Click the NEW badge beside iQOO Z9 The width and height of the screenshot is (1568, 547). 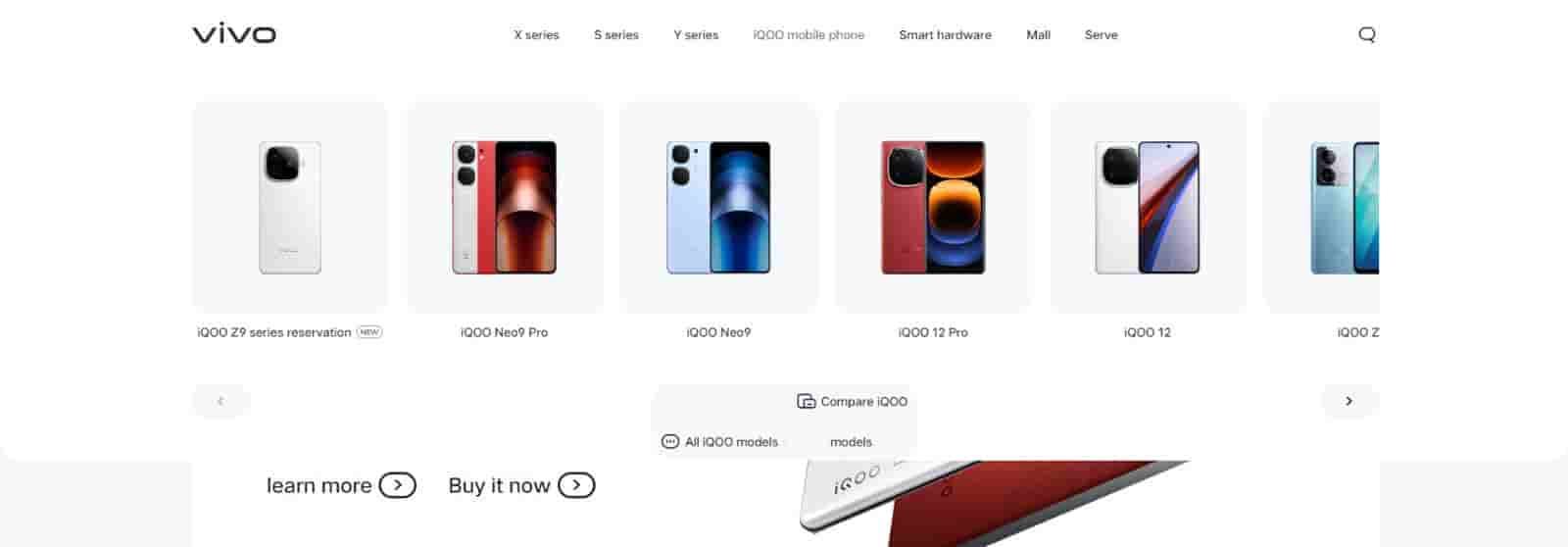369,332
